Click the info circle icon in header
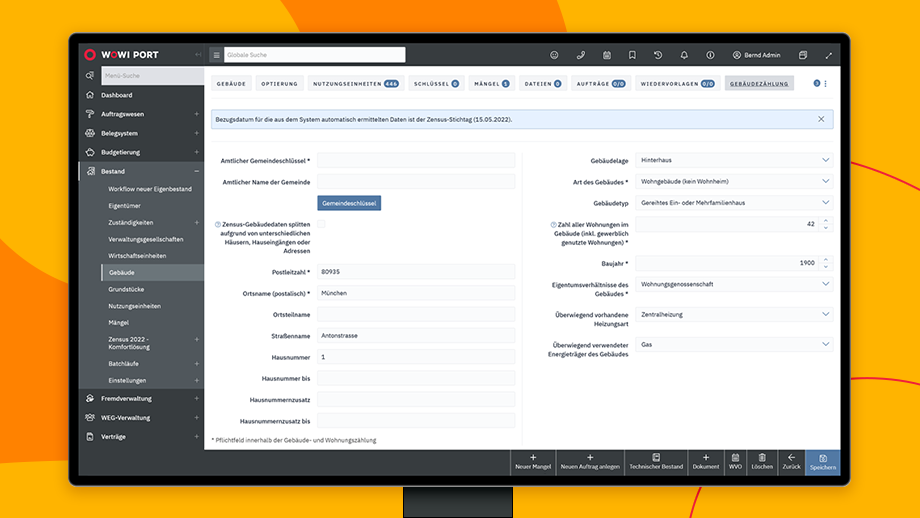 point(710,55)
